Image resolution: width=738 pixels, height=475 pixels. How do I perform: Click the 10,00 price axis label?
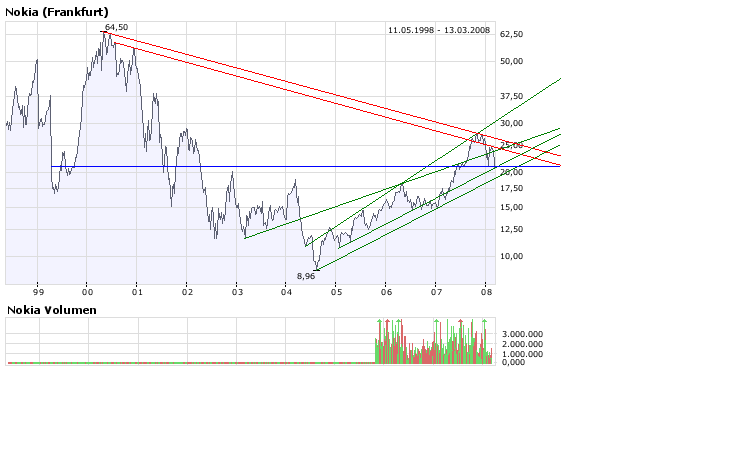[512, 256]
